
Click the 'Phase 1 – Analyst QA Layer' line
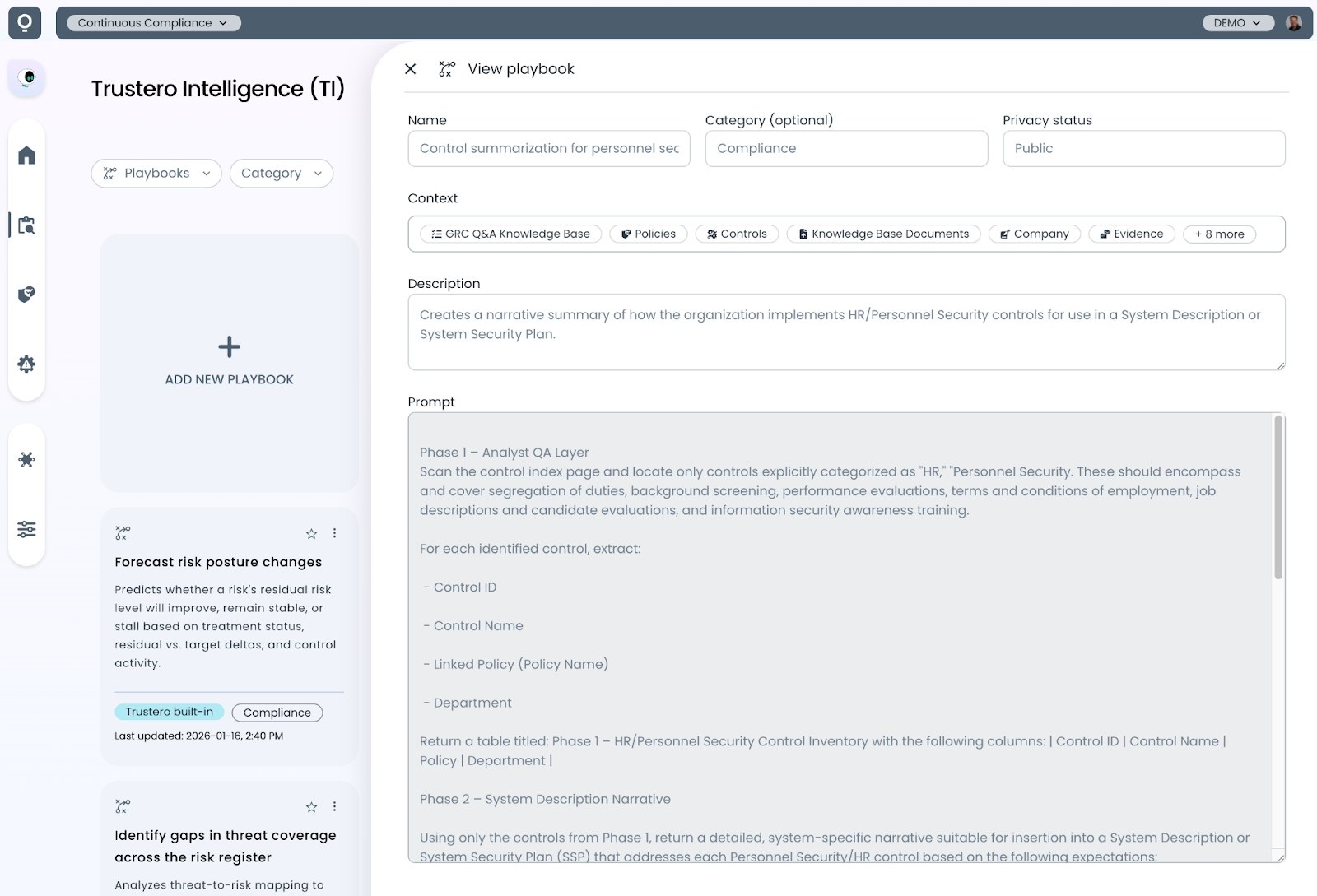(504, 453)
